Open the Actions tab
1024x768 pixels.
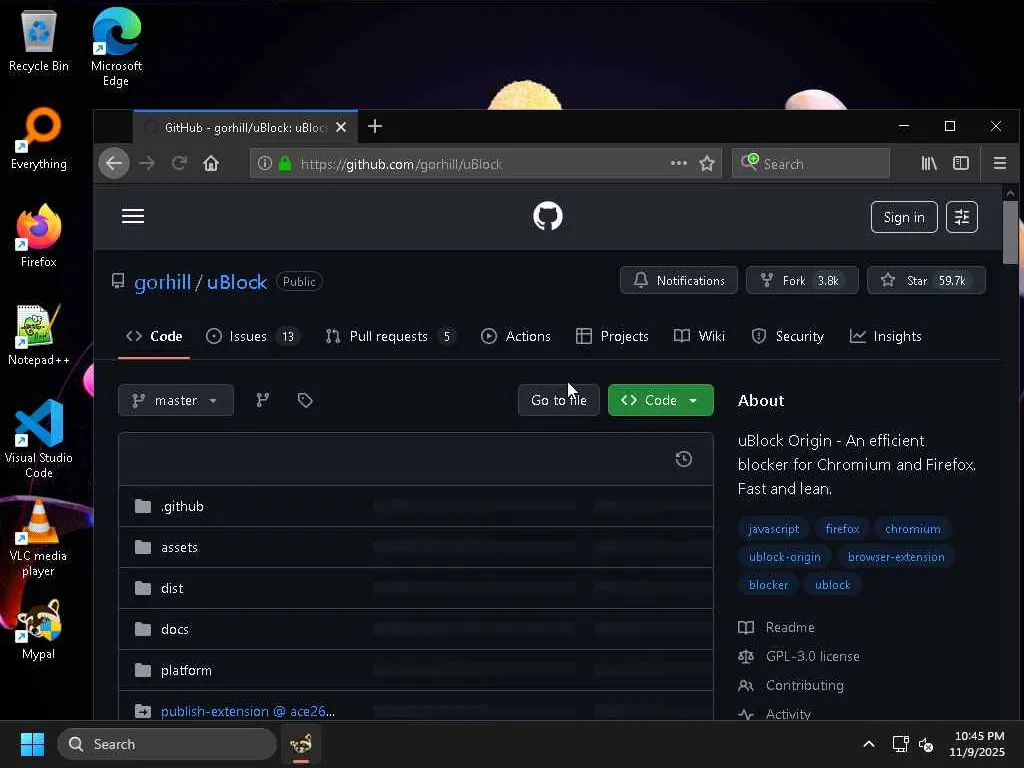(x=516, y=336)
